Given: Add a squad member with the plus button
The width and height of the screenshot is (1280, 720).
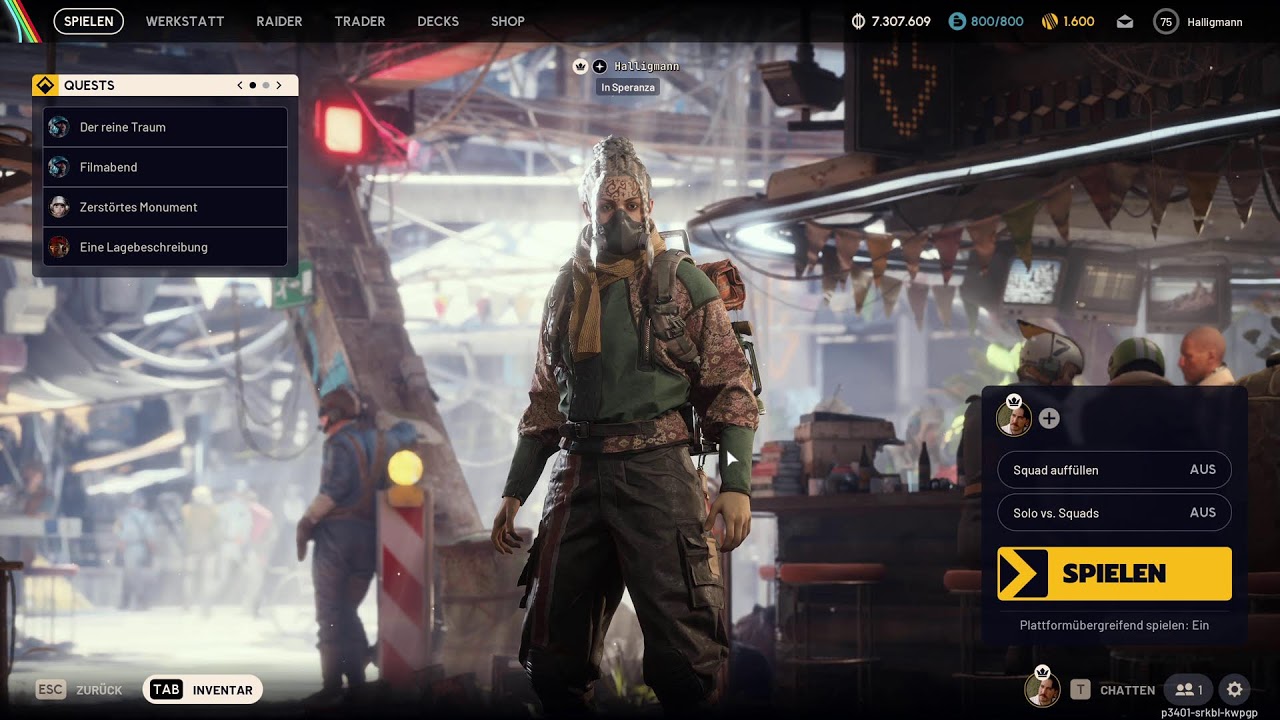Looking at the screenshot, I should [1048, 419].
